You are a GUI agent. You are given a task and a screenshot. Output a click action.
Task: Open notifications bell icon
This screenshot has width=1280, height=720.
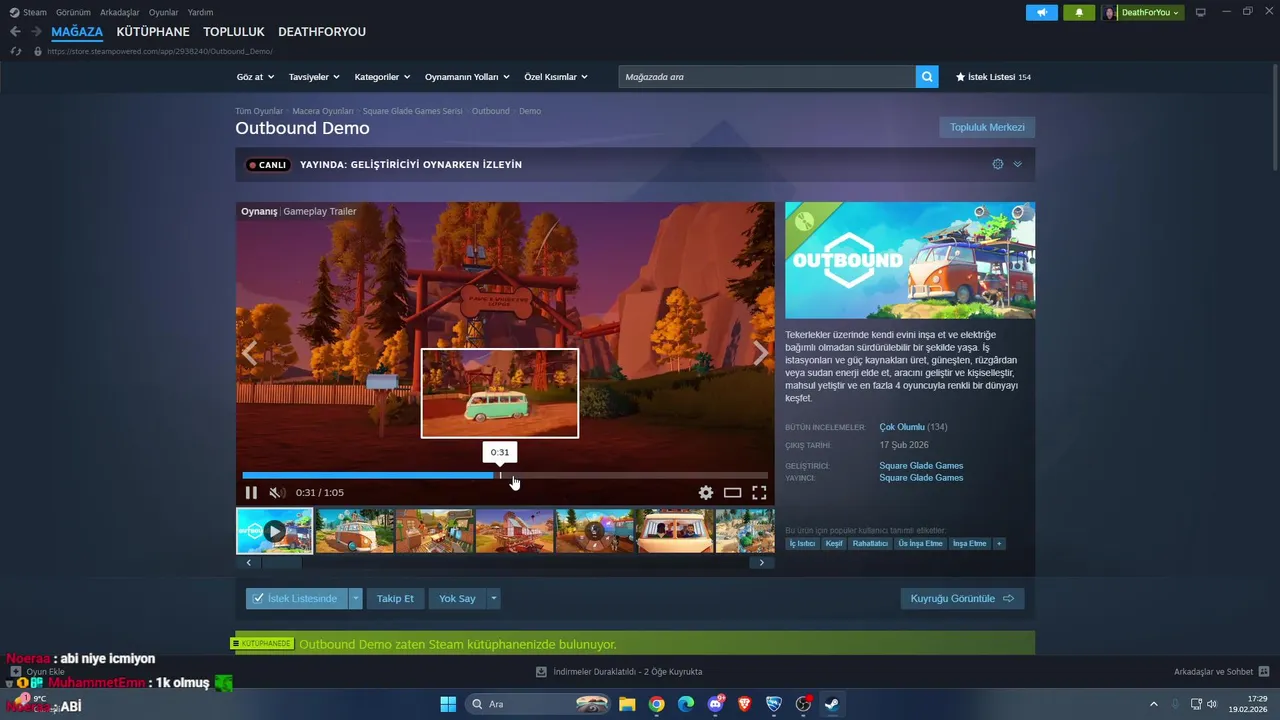click(x=1079, y=12)
